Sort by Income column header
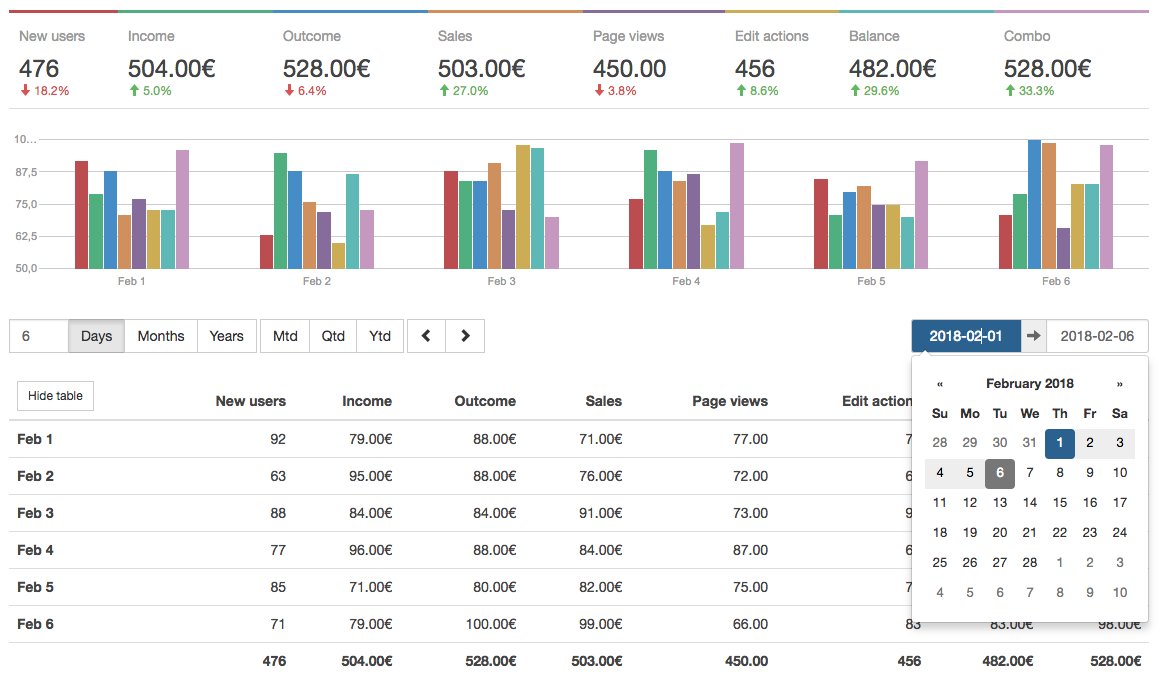 click(x=367, y=401)
